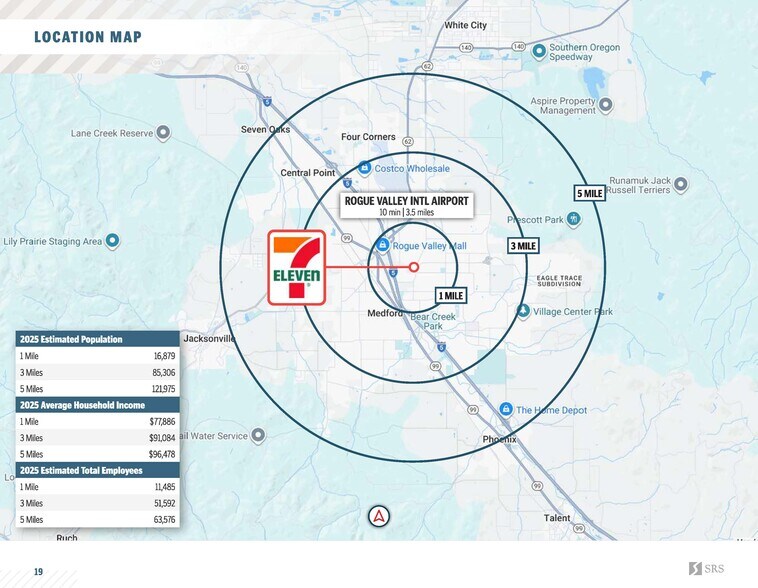Click the 1 MILE radius label
Screen dimensions: 758x588
coord(451,296)
